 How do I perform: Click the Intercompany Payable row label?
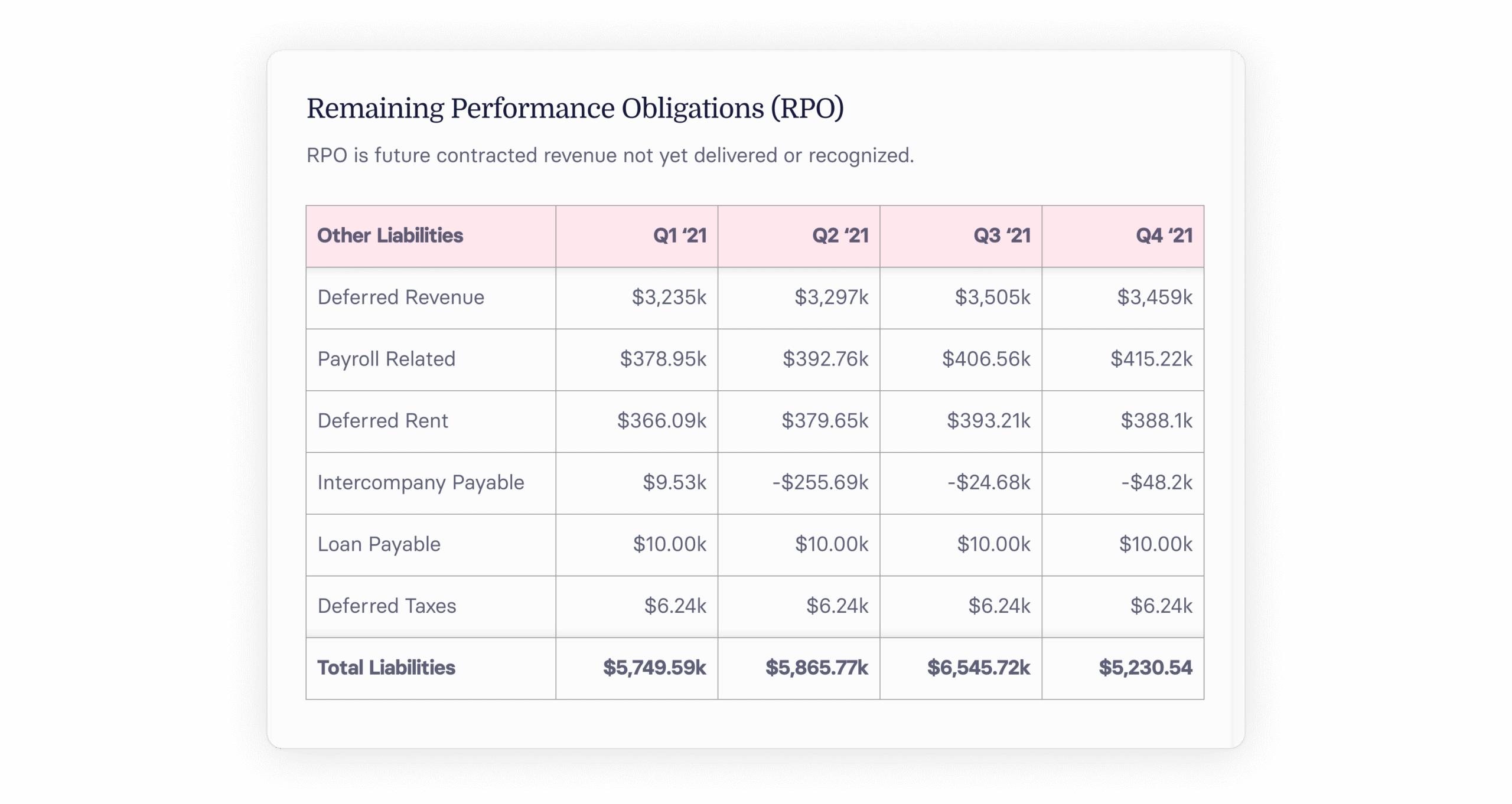pyautogui.click(x=421, y=482)
